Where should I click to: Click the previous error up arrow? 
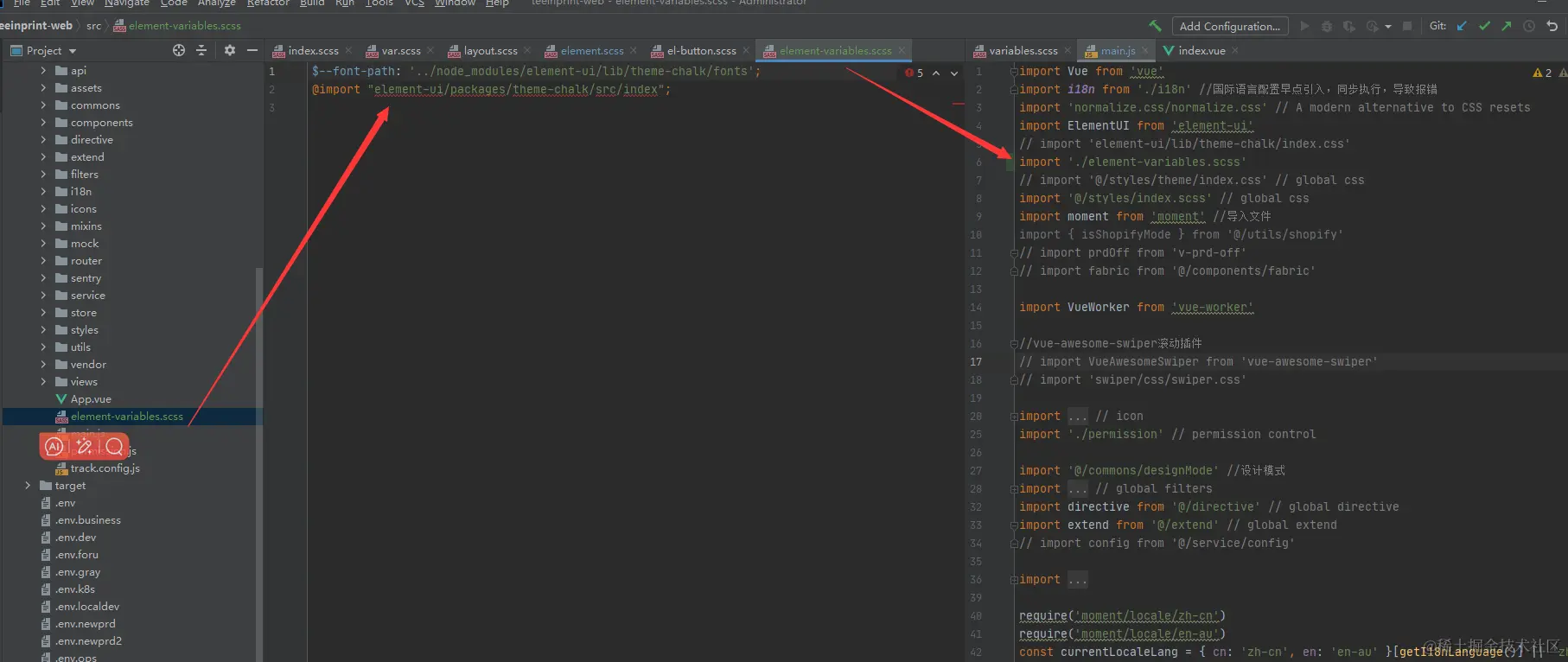click(935, 73)
